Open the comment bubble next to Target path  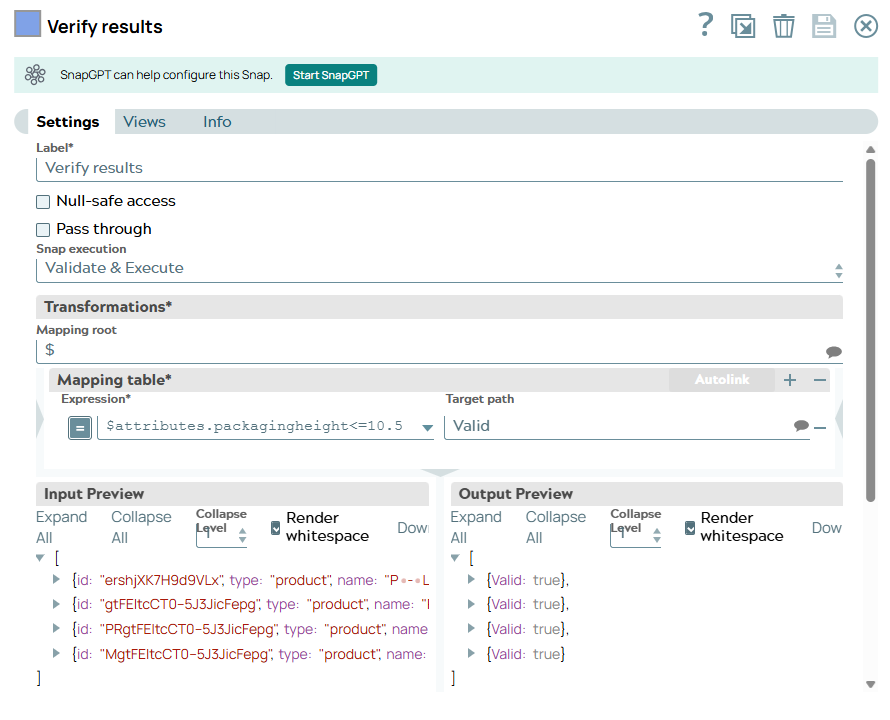(x=801, y=426)
